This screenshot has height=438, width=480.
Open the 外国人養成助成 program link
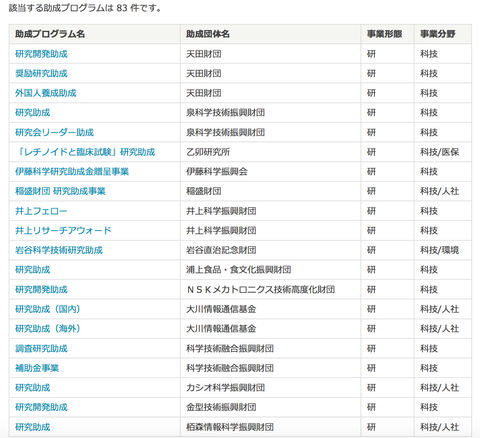(46, 93)
